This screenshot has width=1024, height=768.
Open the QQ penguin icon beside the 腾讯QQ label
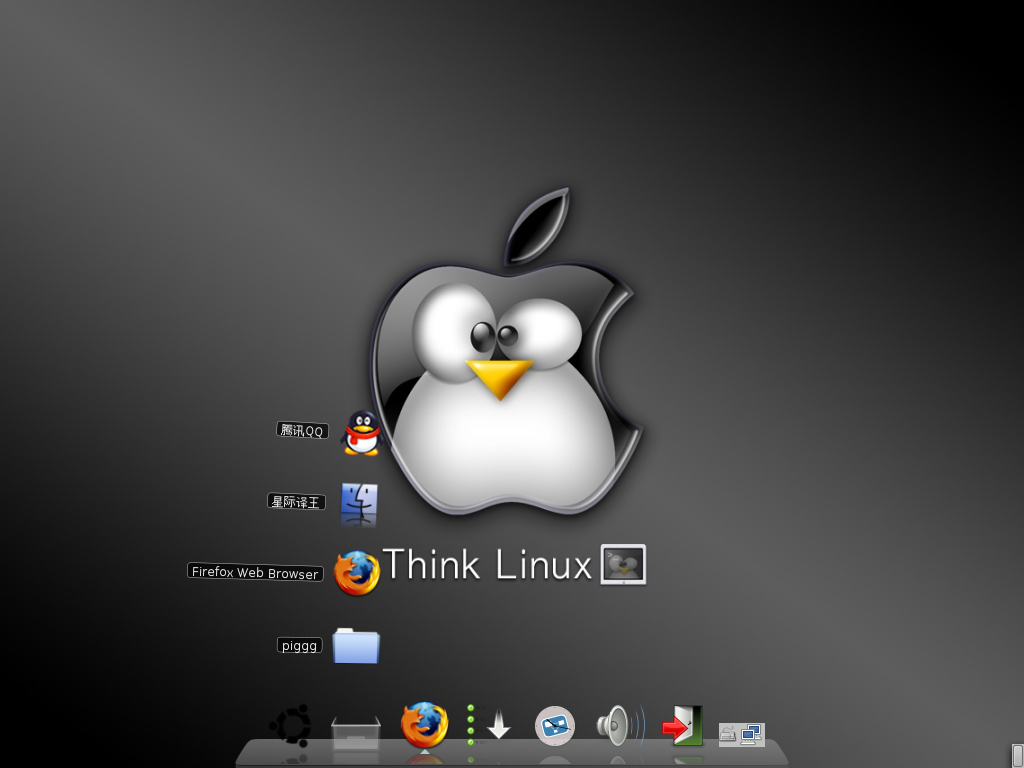(x=361, y=432)
